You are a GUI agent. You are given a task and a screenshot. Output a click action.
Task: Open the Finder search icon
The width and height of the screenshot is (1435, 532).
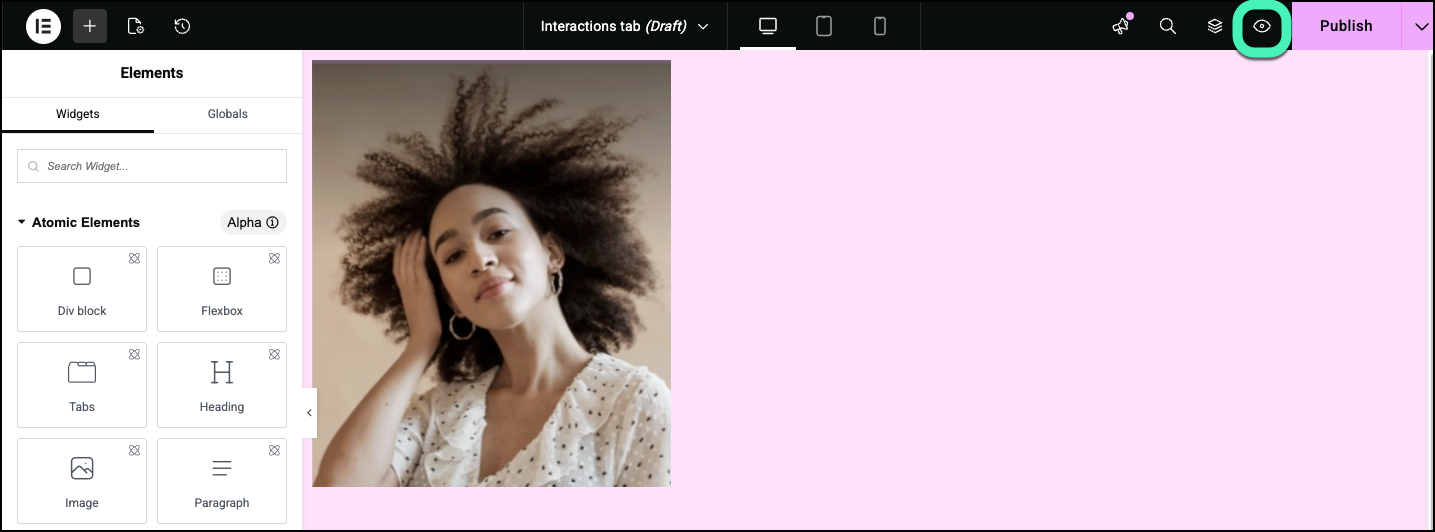pyautogui.click(x=1167, y=26)
